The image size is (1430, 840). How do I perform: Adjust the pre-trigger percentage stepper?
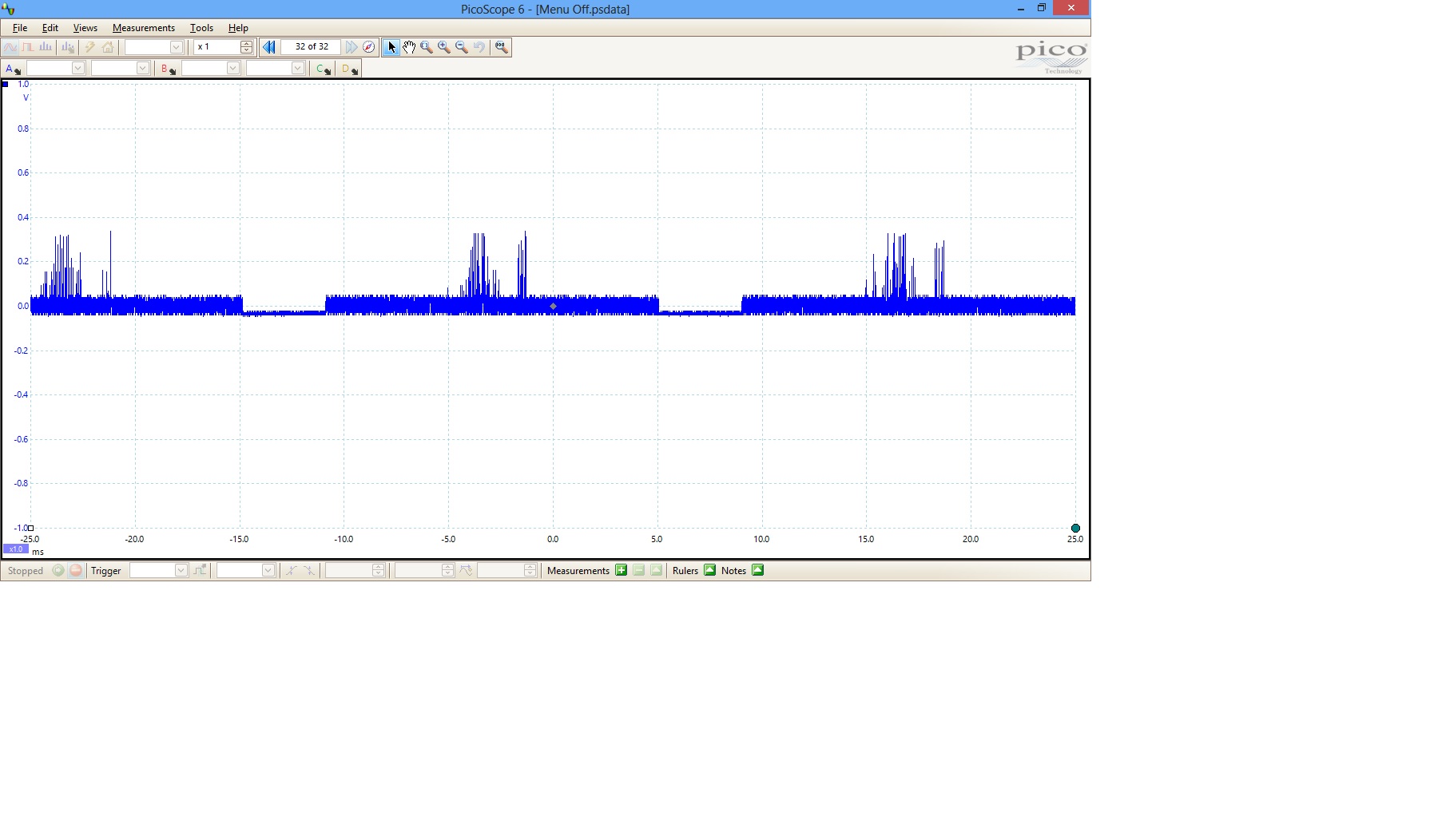coord(448,570)
